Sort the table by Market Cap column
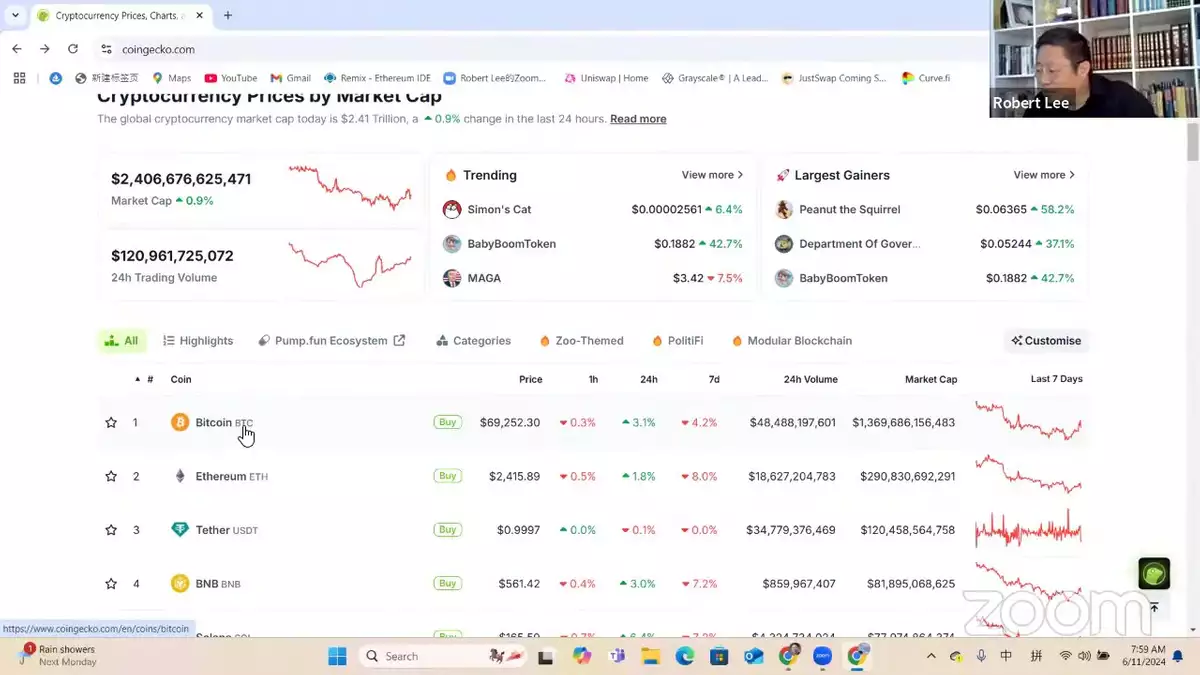This screenshot has width=1200, height=675. 931,380
